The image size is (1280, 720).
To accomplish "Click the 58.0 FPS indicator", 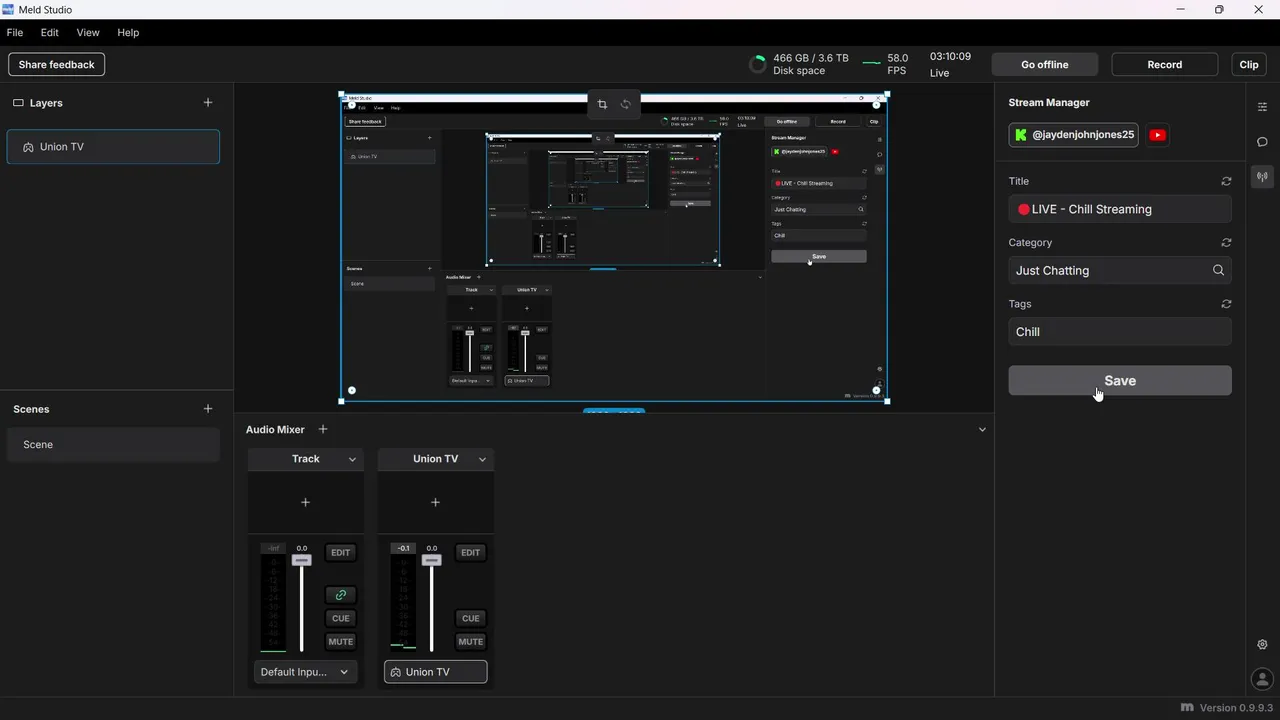I will pyautogui.click(x=886, y=65).
